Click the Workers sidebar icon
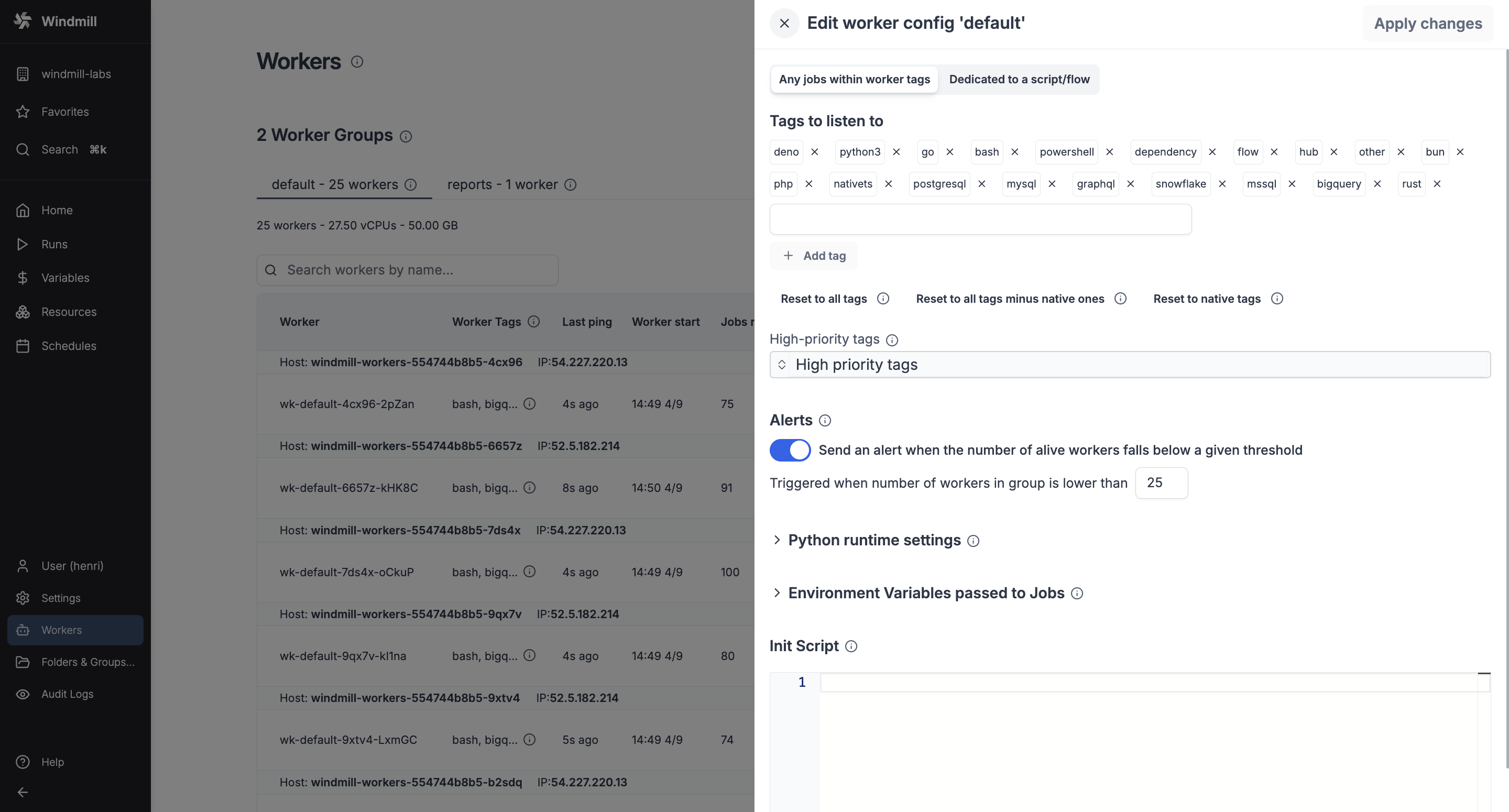This screenshot has width=1509, height=812. coord(23,629)
